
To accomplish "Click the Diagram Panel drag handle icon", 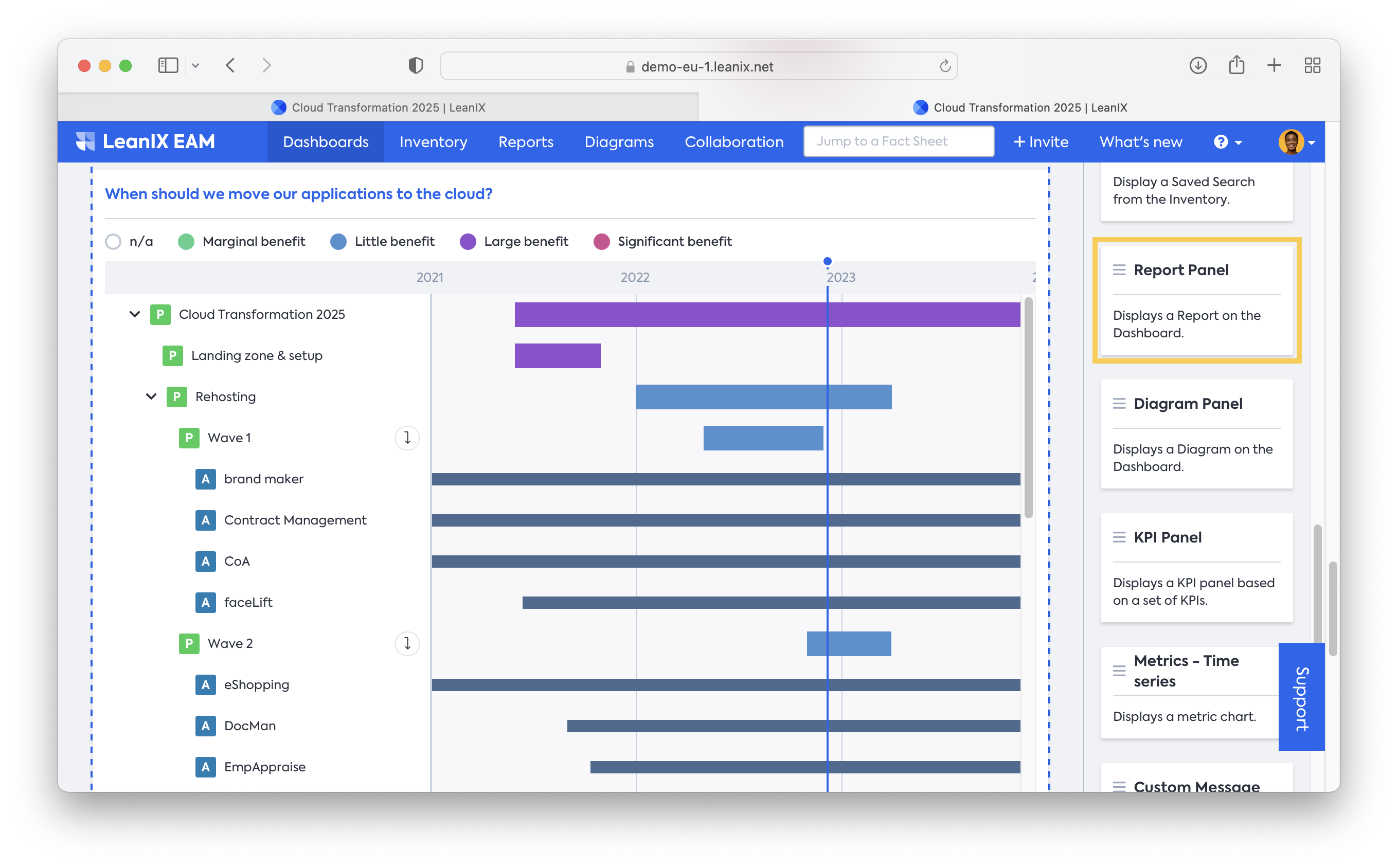I will 1119,404.
